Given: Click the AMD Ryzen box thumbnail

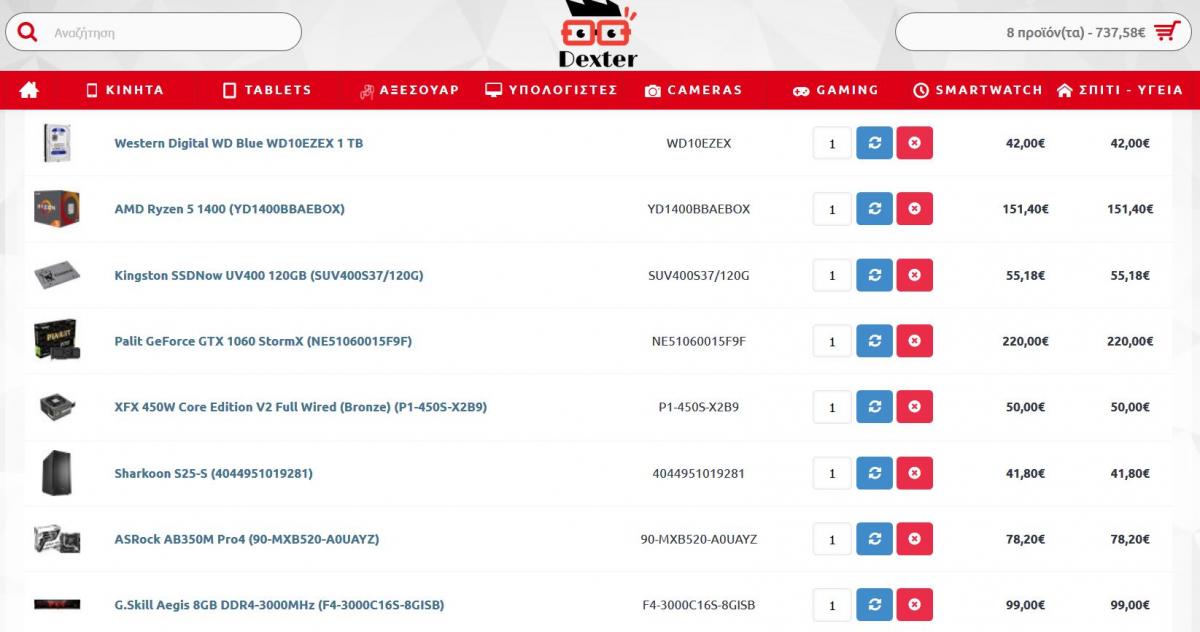Looking at the screenshot, I should click(x=56, y=207).
